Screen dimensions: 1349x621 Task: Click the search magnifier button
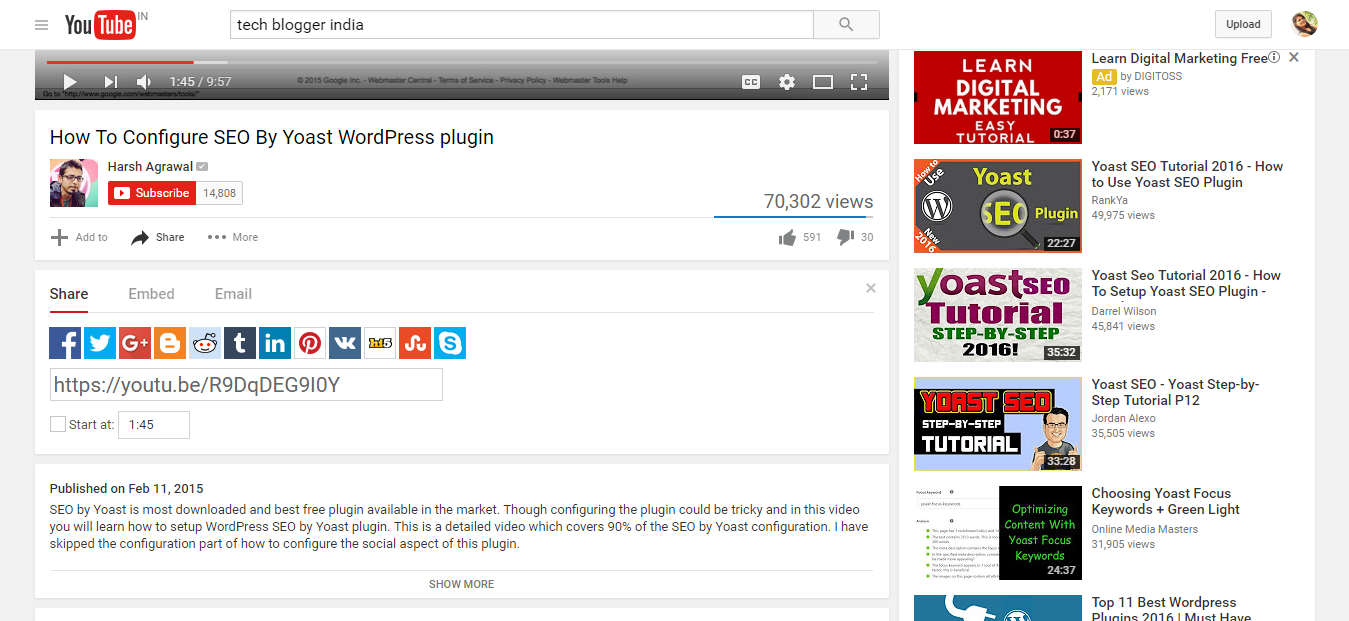click(x=846, y=25)
